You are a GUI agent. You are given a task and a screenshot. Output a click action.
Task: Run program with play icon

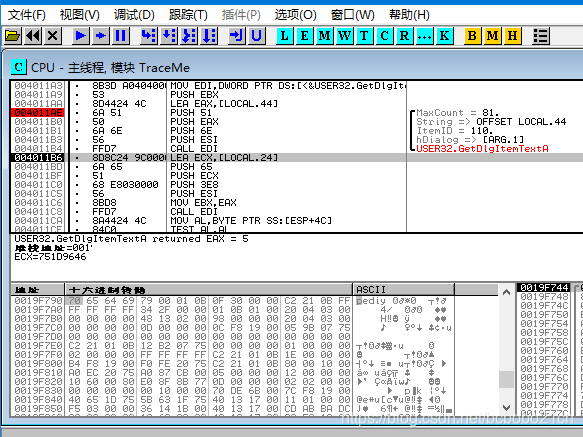(x=81, y=36)
